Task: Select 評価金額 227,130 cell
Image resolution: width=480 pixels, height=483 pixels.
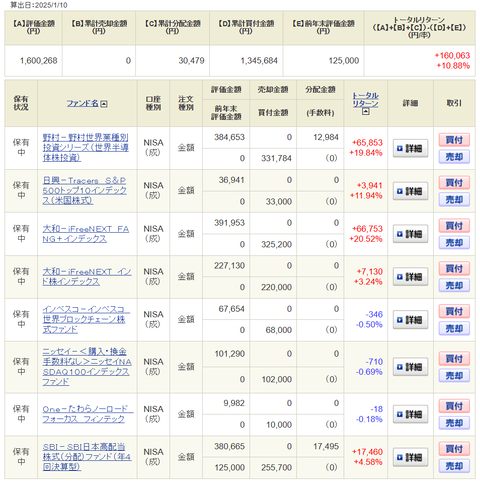Action: (229, 266)
